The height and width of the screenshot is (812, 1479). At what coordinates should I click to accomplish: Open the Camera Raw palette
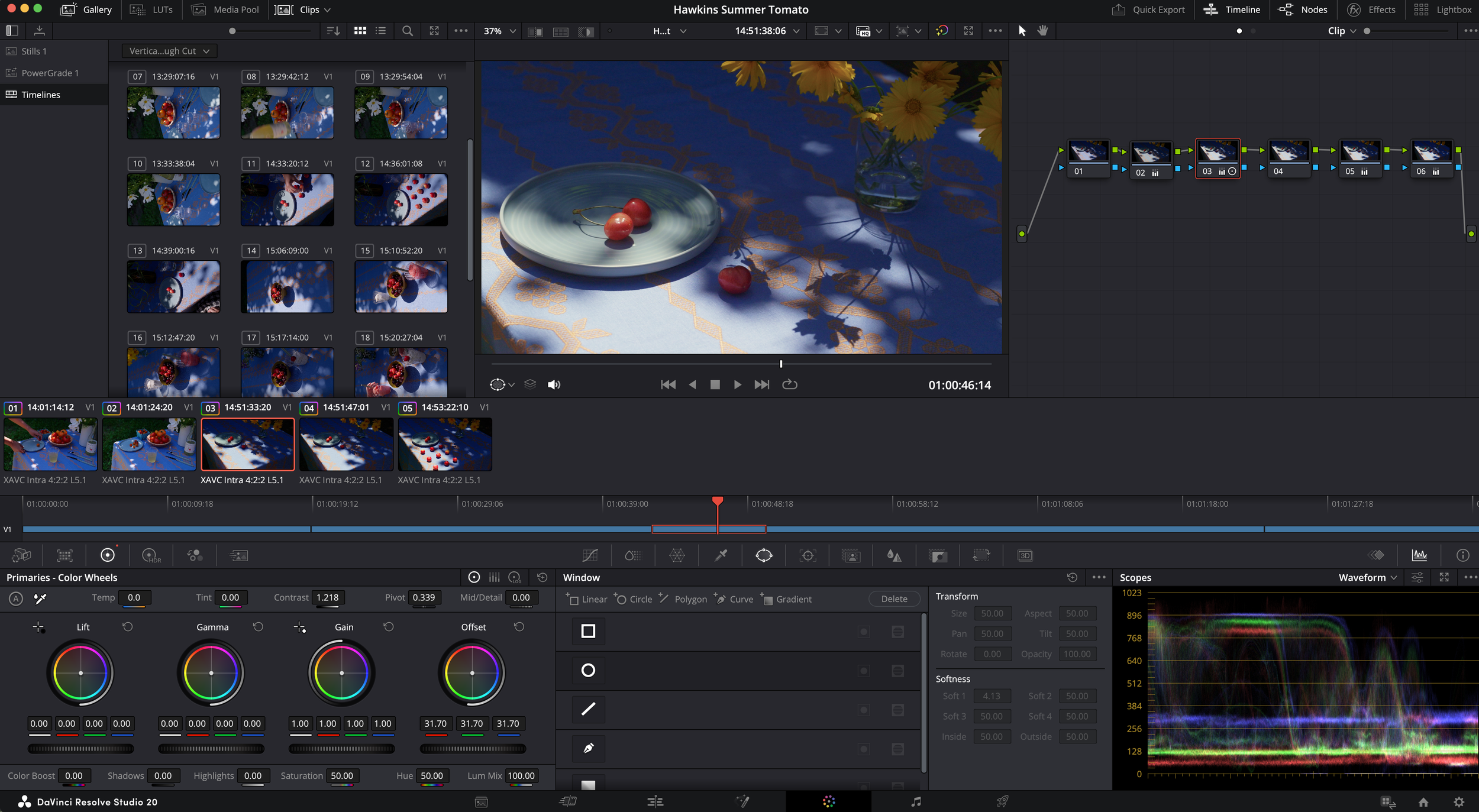pos(21,555)
